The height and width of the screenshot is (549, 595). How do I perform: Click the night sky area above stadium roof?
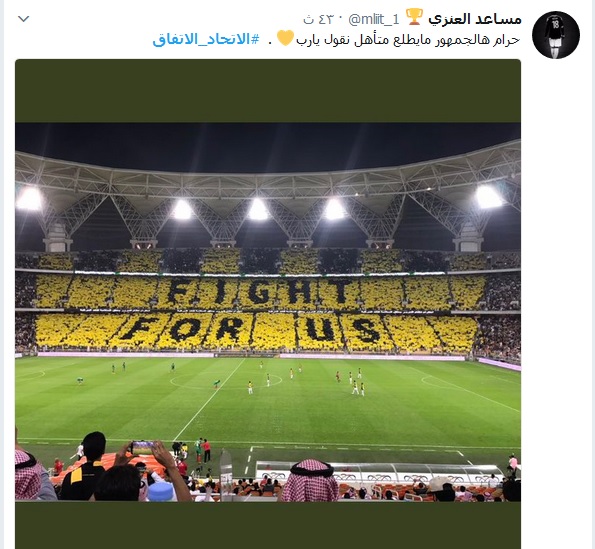[268, 146]
